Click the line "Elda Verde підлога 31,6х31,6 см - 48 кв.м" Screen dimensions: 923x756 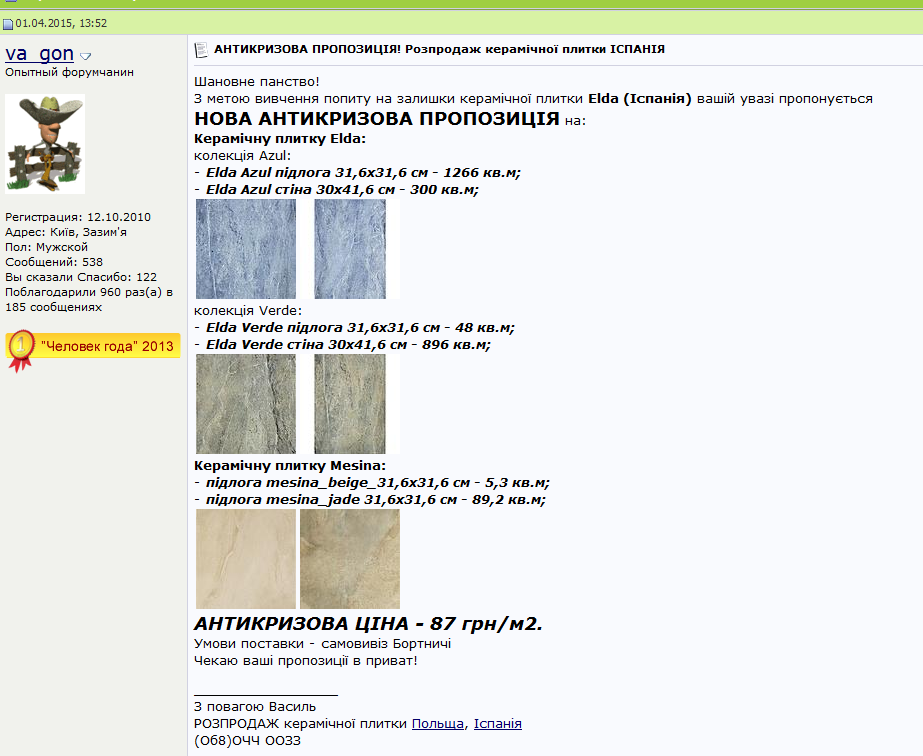point(360,328)
